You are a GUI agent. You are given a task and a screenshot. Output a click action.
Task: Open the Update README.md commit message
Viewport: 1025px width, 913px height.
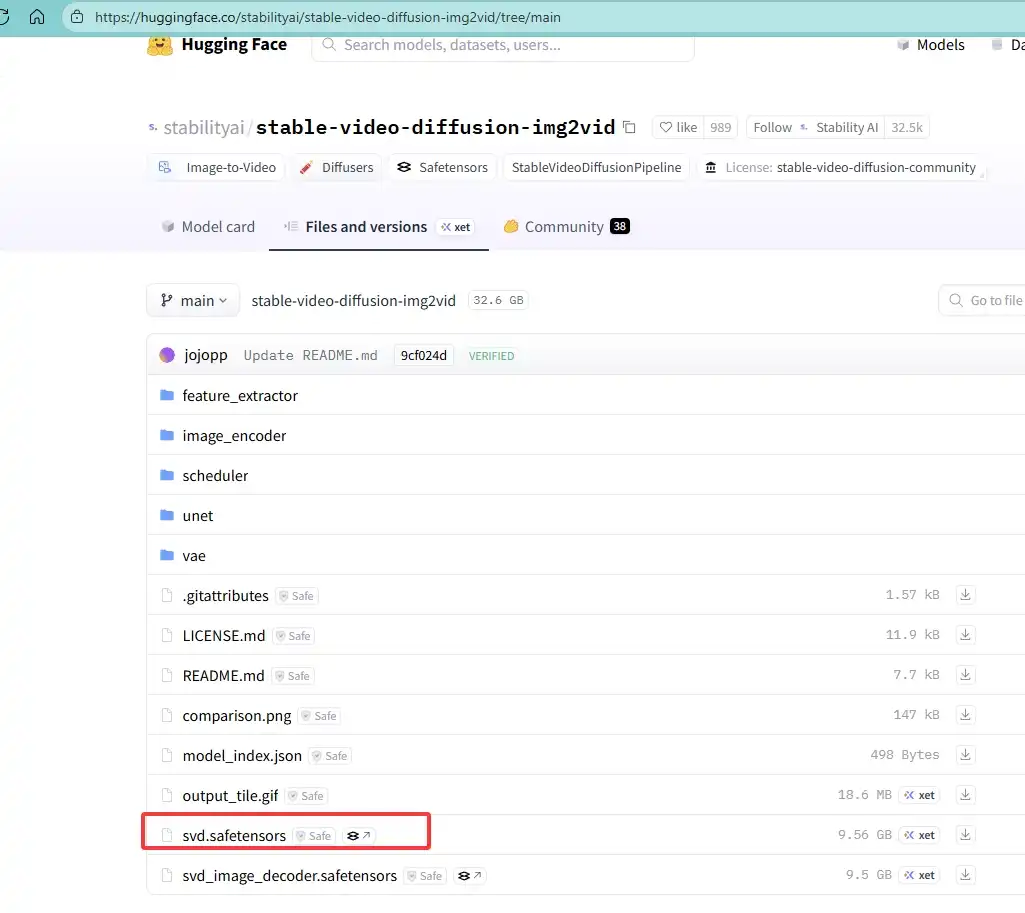click(x=311, y=355)
